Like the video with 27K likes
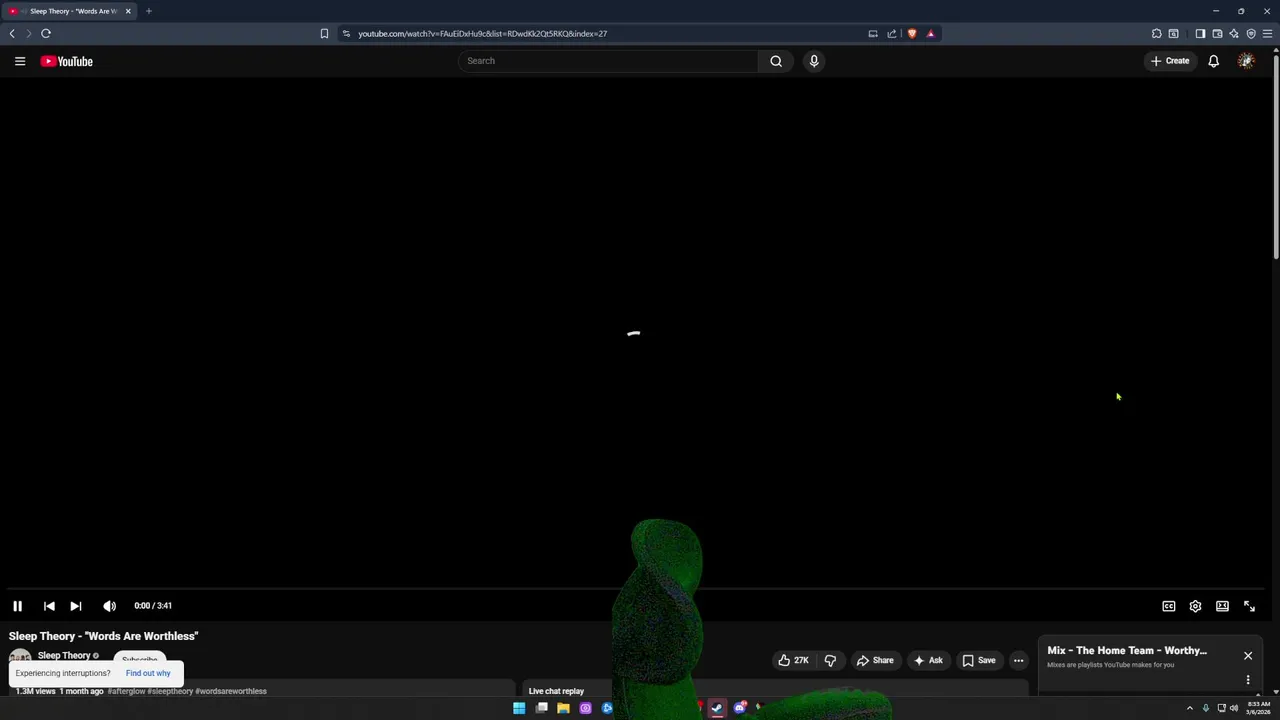This screenshot has width=1280, height=720. click(793, 660)
